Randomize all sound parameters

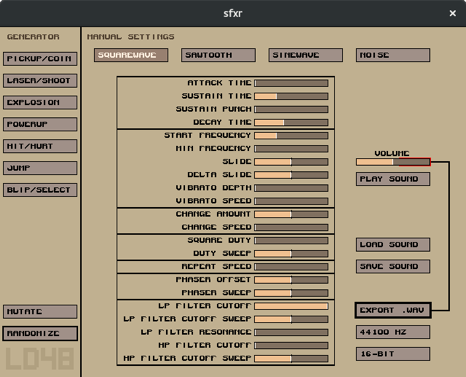(40, 333)
